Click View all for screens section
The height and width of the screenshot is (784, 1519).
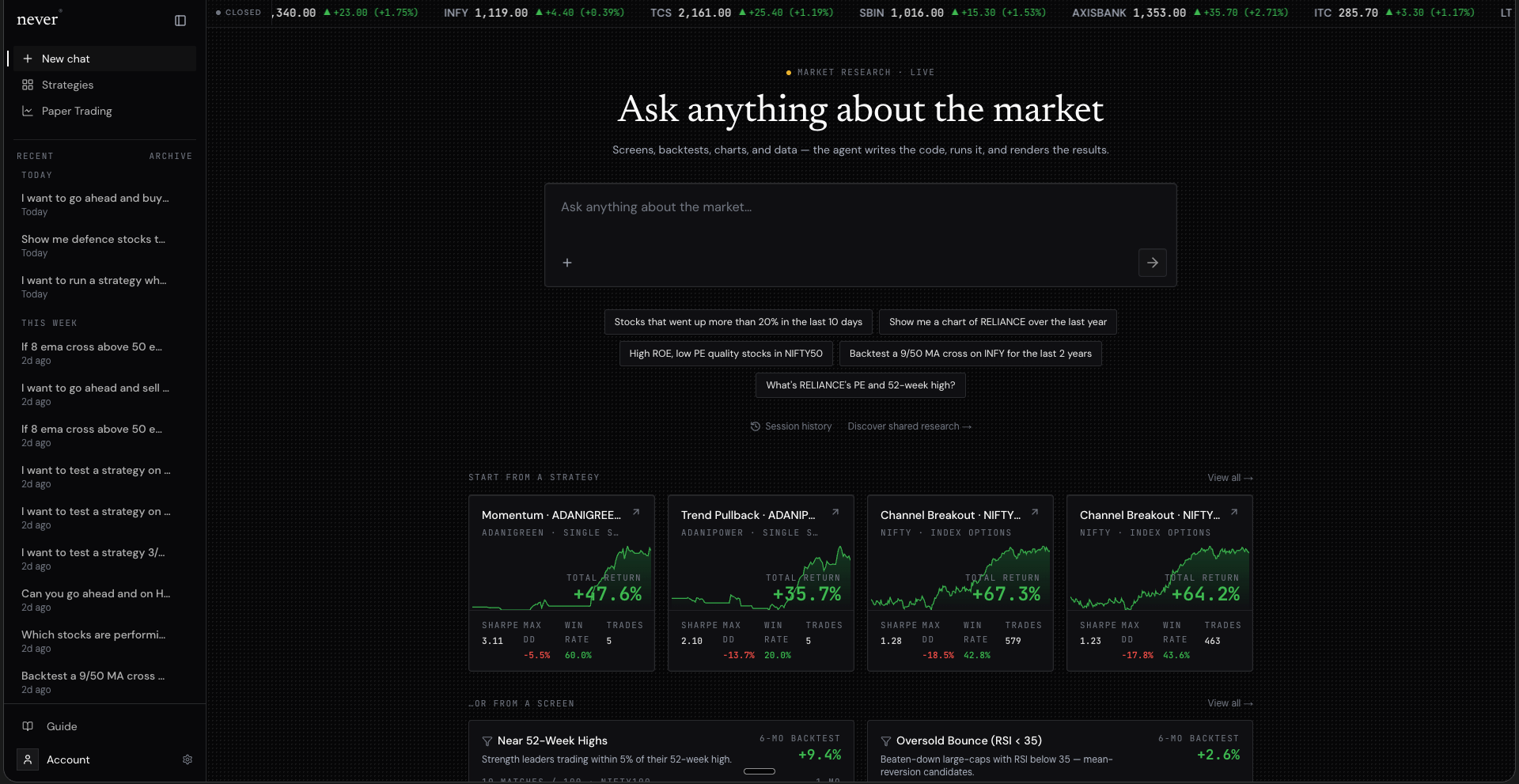click(x=1230, y=703)
